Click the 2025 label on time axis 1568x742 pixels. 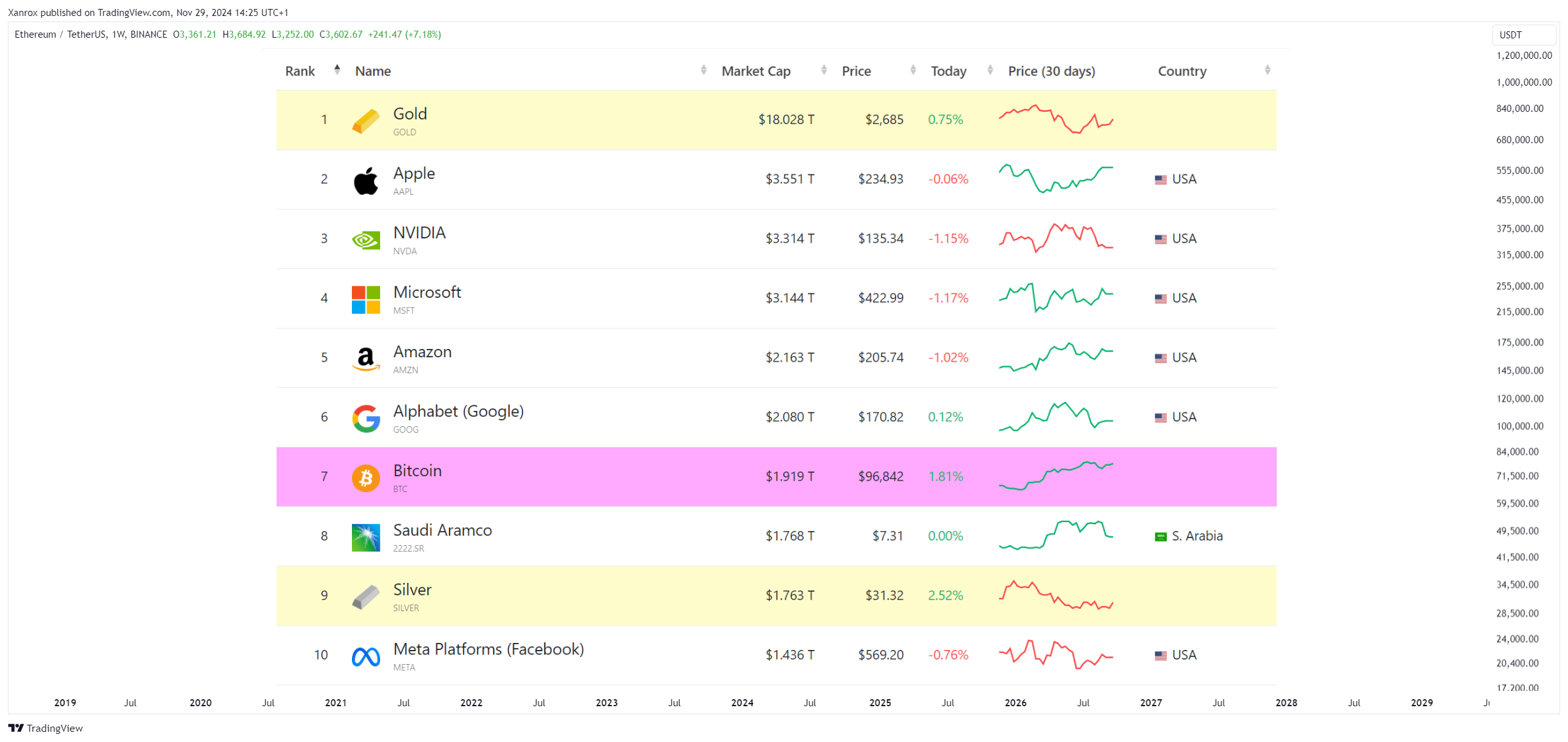pyautogui.click(x=880, y=702)
